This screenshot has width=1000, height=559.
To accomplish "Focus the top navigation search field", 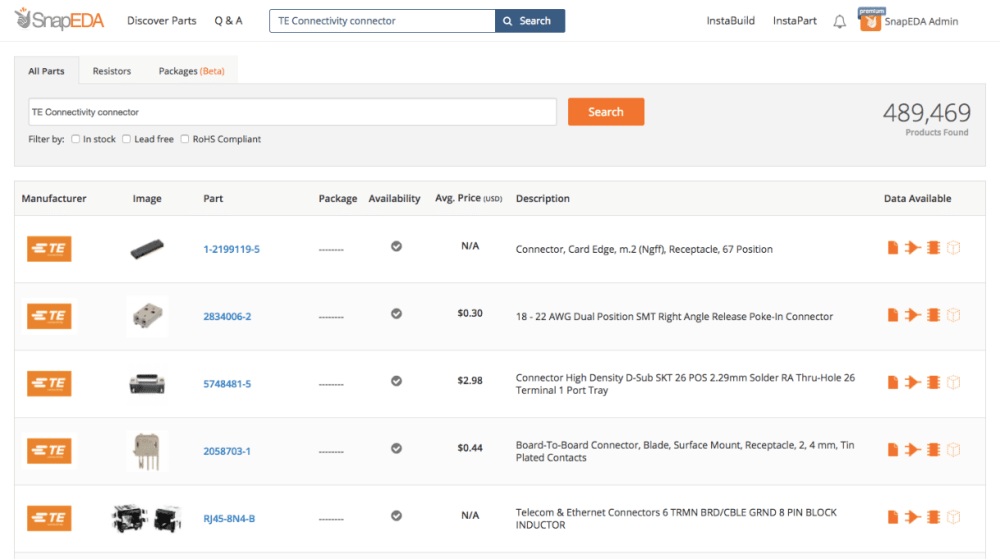I will [x=382, y=21].
